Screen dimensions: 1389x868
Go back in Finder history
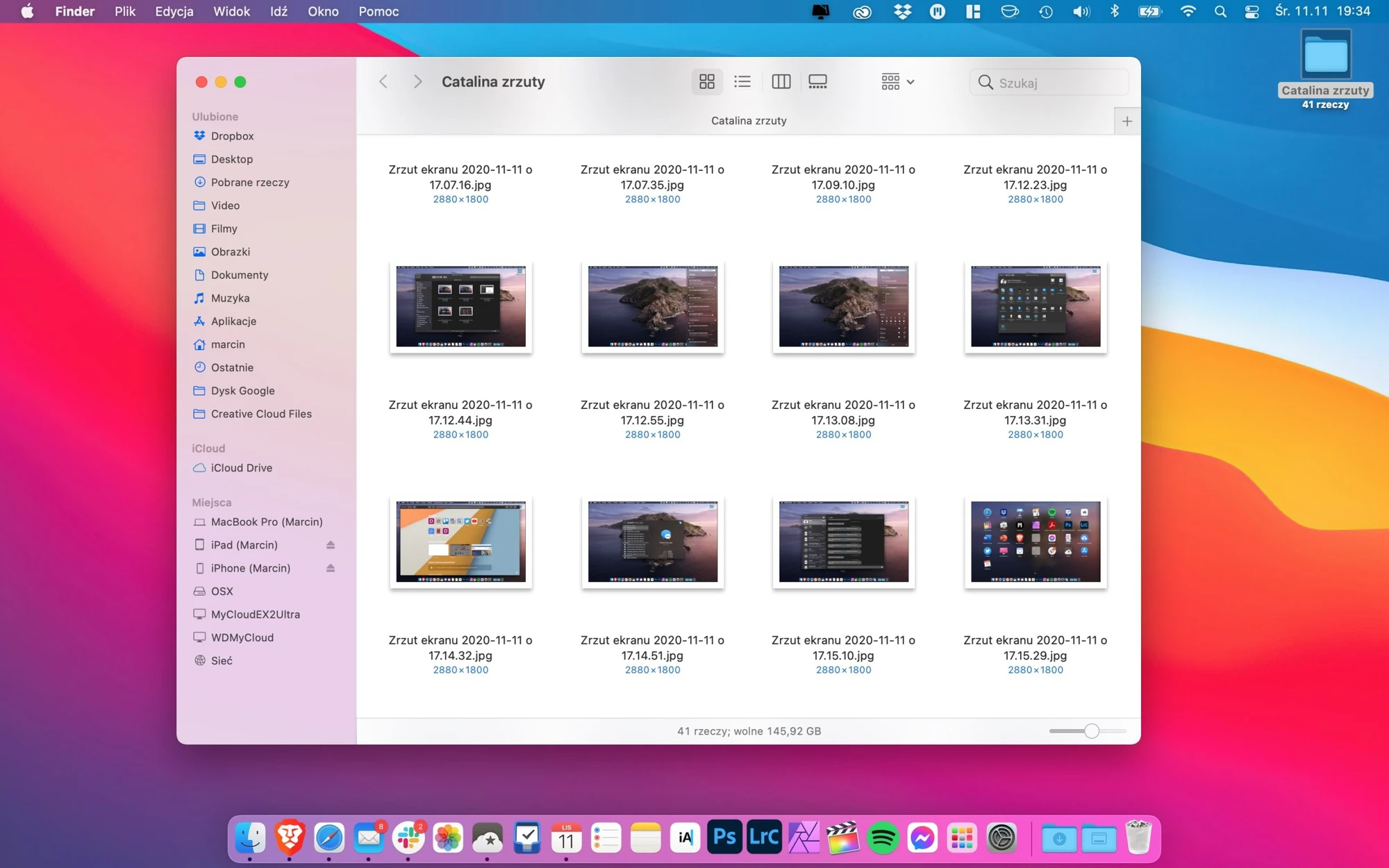tap(383, 82)
